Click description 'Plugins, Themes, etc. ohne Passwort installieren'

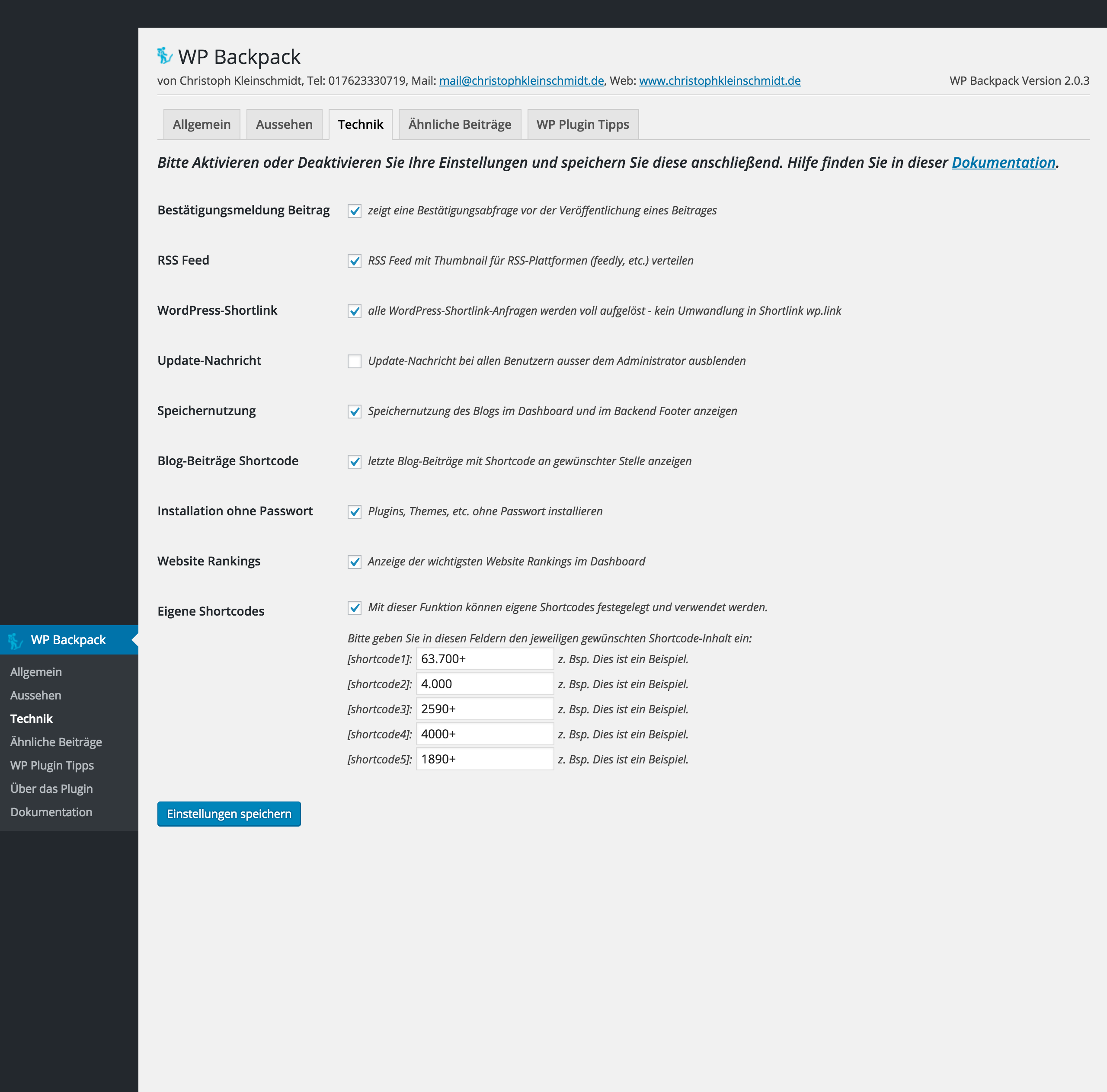point(485,511)
